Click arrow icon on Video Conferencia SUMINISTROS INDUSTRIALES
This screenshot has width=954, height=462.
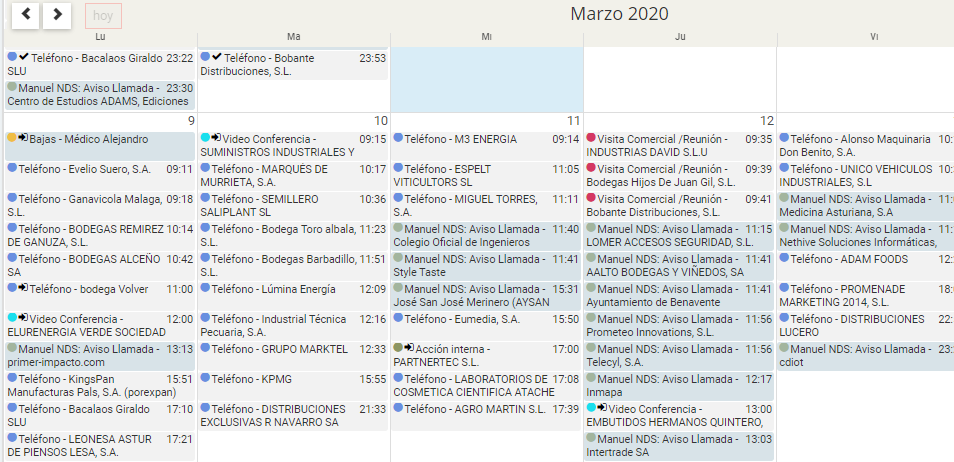[x=216, y=138]
